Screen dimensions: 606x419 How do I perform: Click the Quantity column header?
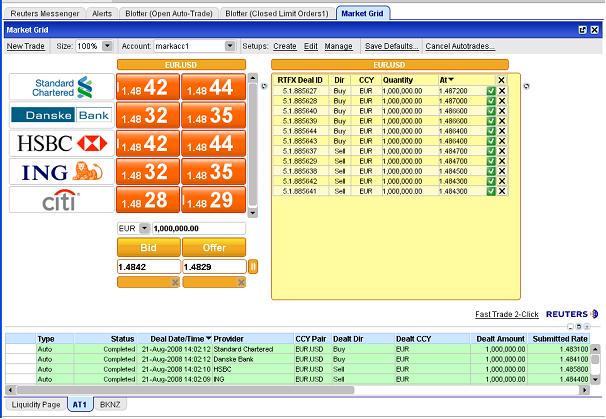coord(398,80)
